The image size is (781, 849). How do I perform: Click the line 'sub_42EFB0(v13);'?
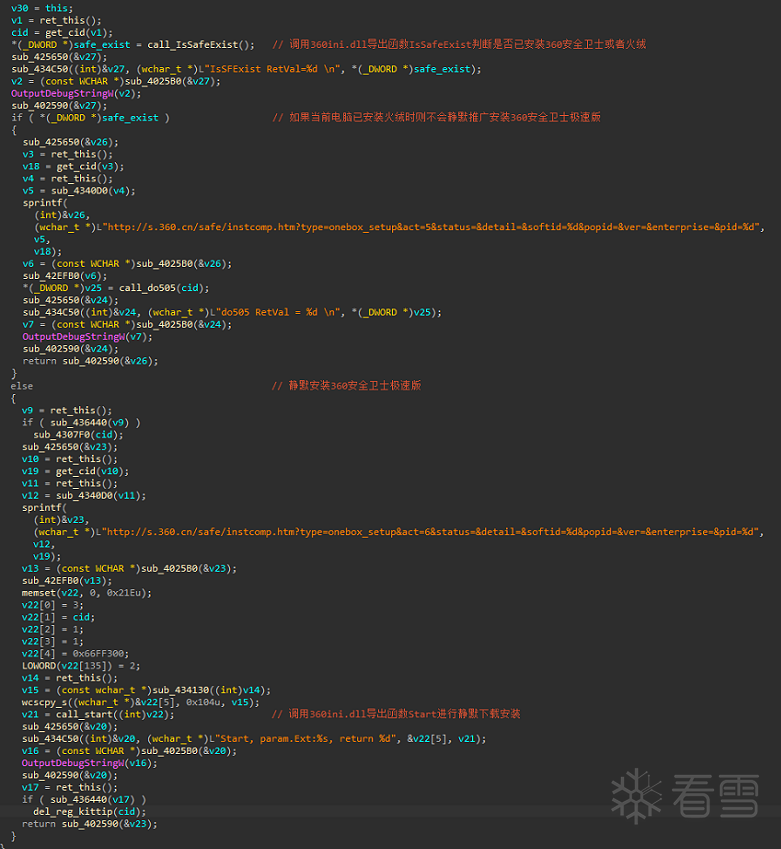point(67,581)
